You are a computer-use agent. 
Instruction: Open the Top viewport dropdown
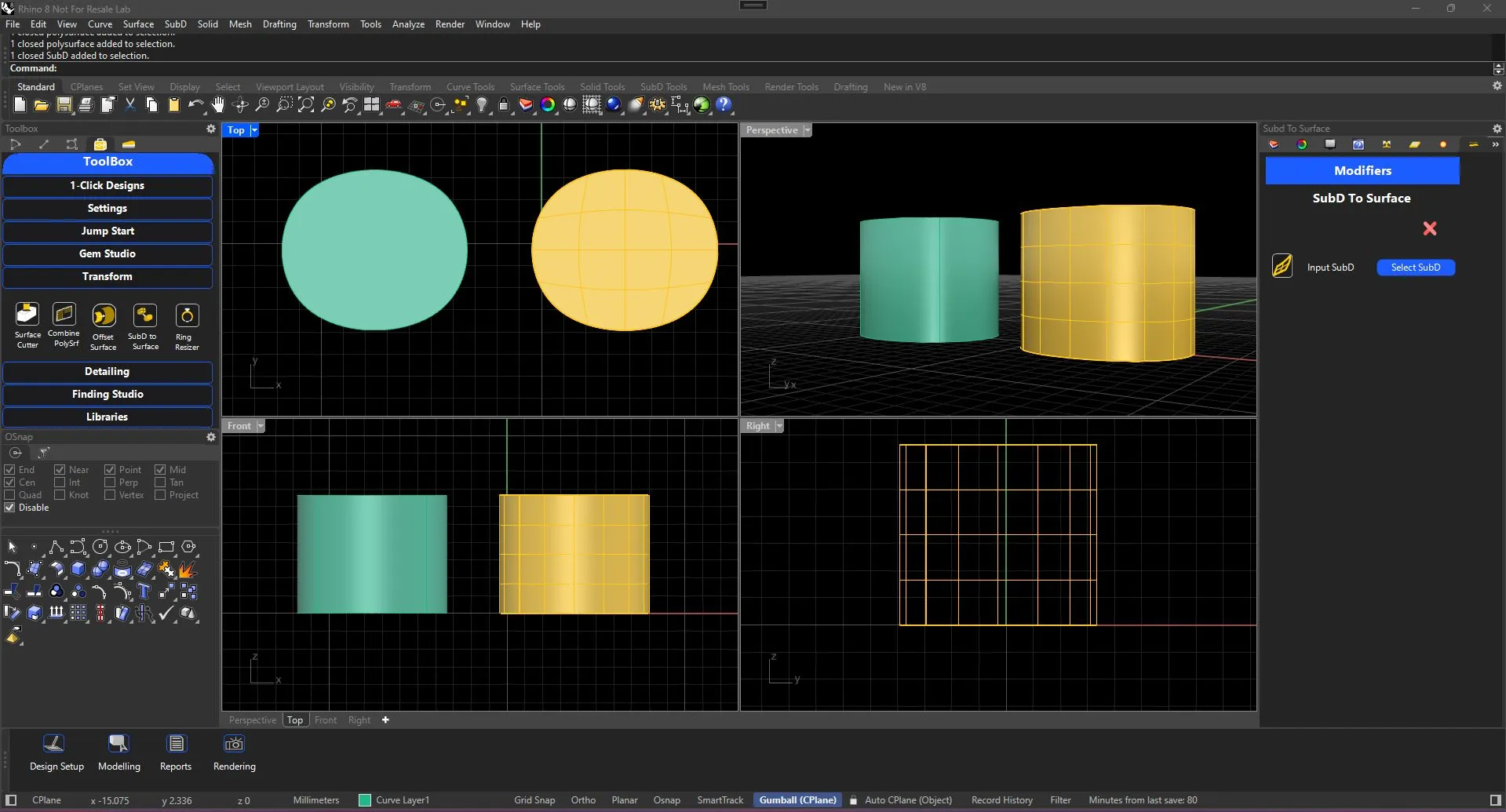[253, 130]
